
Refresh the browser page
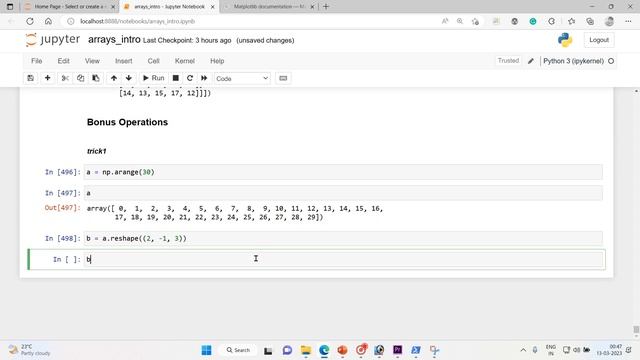(30, 21)
